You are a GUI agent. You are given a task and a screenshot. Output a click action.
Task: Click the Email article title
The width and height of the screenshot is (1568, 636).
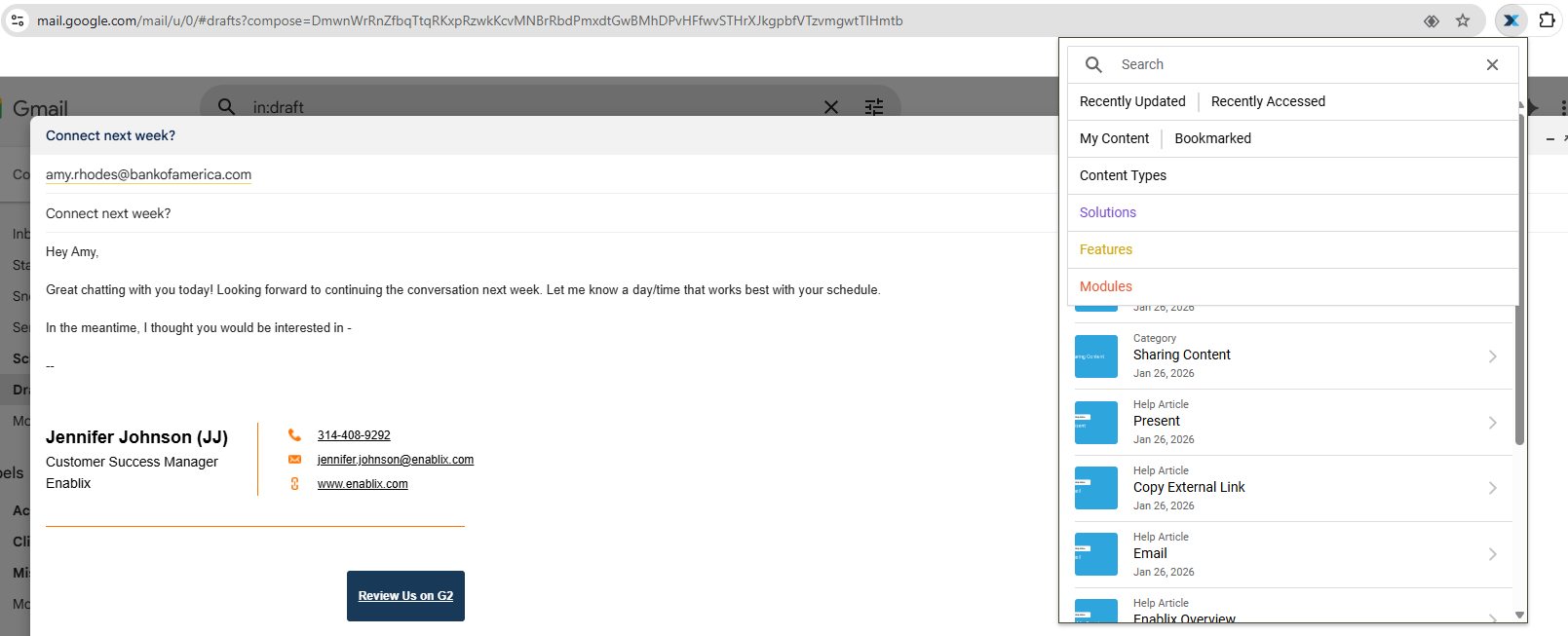(x=1150, y=553)
